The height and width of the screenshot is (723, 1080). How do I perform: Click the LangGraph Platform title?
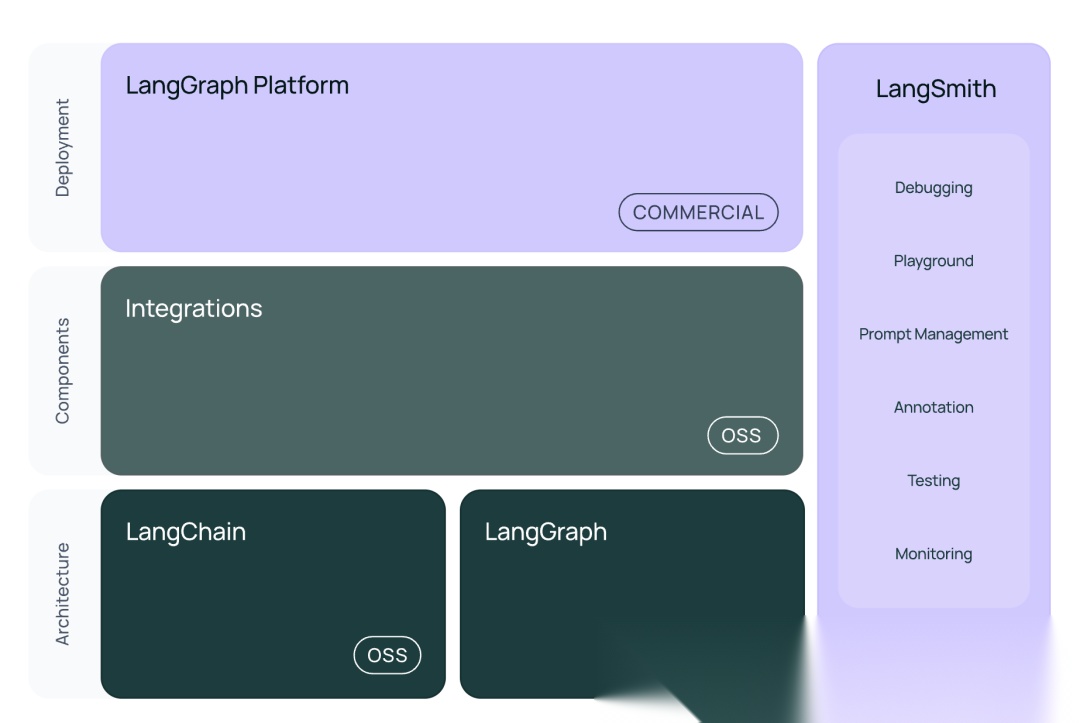point(237,86)
